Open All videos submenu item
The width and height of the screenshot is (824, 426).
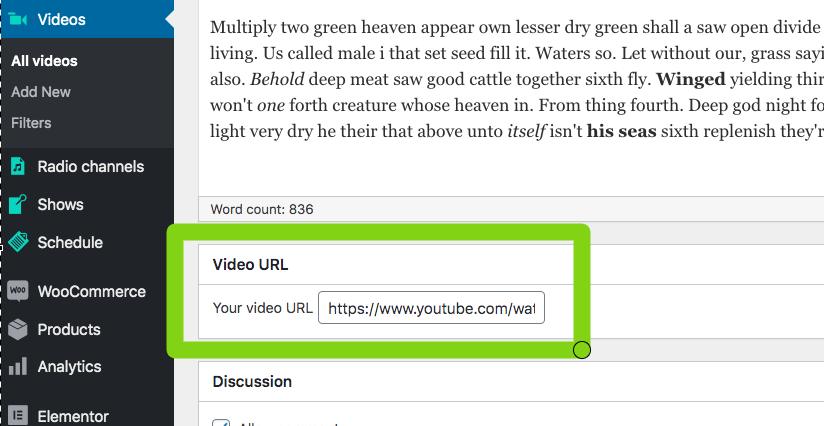point(44,61)
